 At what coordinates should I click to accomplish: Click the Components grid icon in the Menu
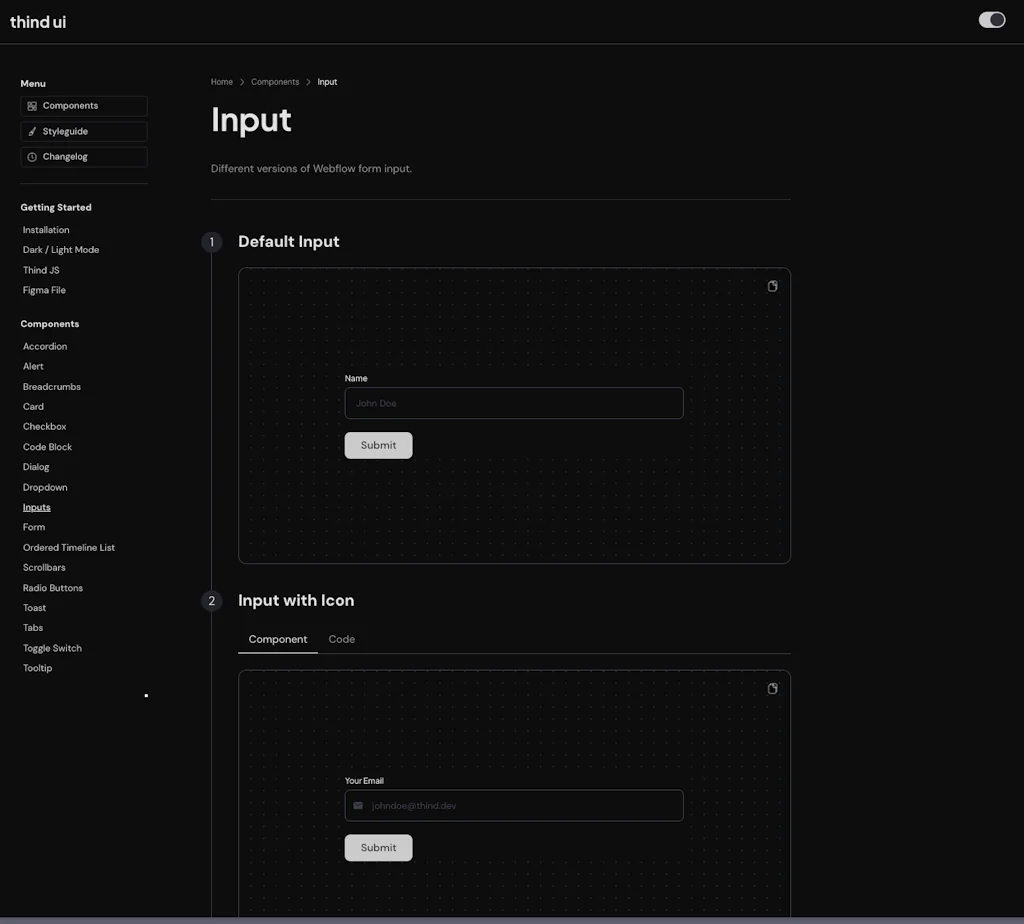coord(31,105)
